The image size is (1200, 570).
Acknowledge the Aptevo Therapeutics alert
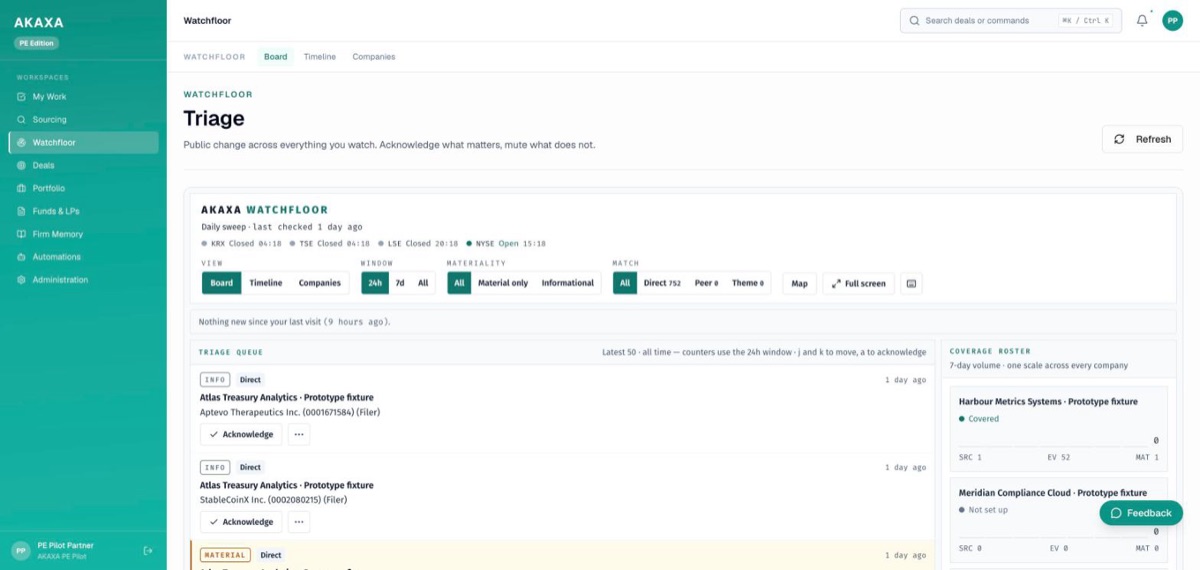coord(241,434)
